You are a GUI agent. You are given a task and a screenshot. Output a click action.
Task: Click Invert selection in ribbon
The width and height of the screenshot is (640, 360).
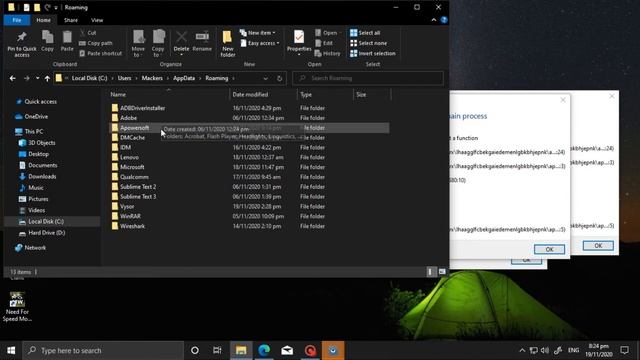tap(373, 53)
